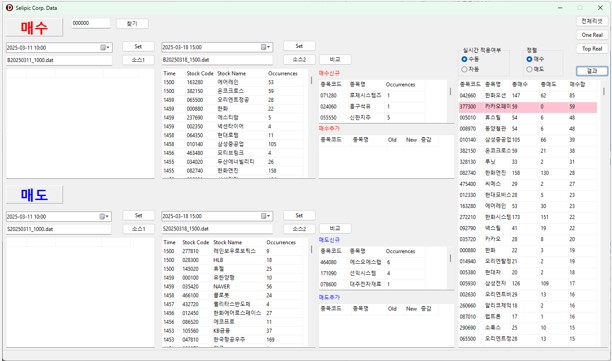Click the 결과 button
612x361 pixels.
[x=592, y=71]
